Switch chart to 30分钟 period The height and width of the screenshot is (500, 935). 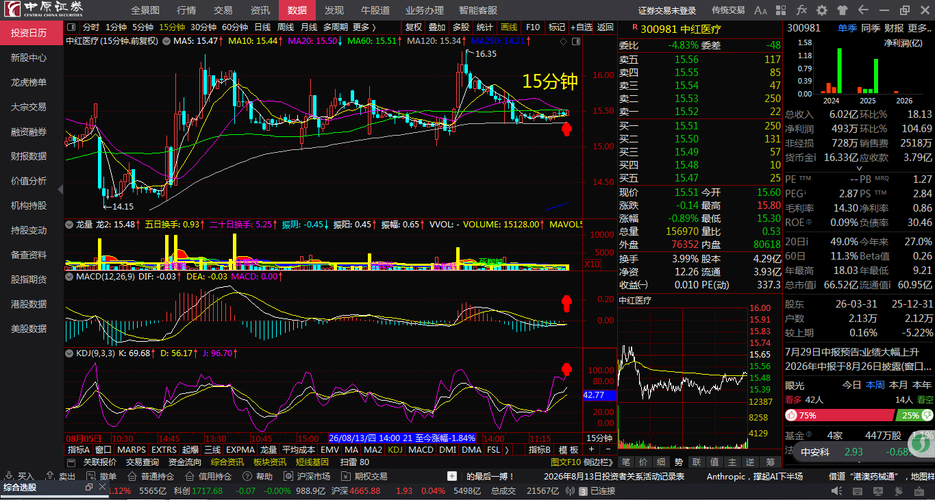coord(203,27)
